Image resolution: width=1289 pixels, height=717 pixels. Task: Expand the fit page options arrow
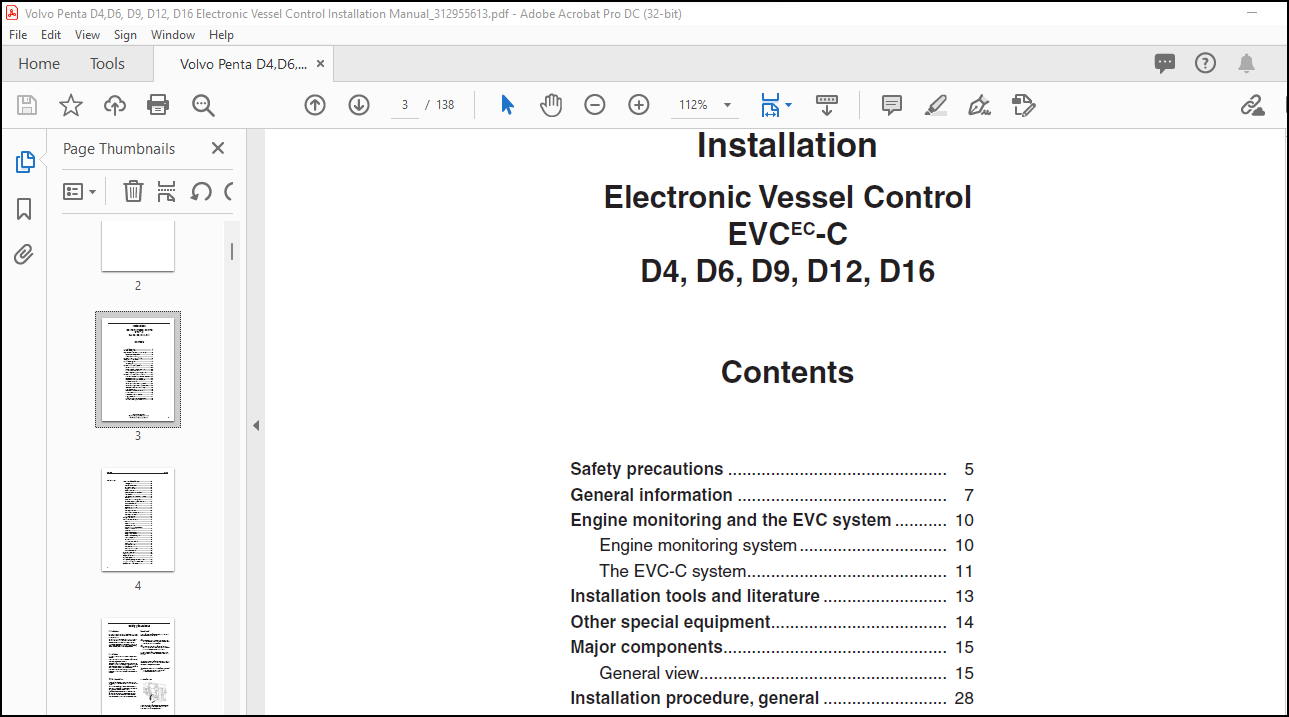(x=789, y=105)
